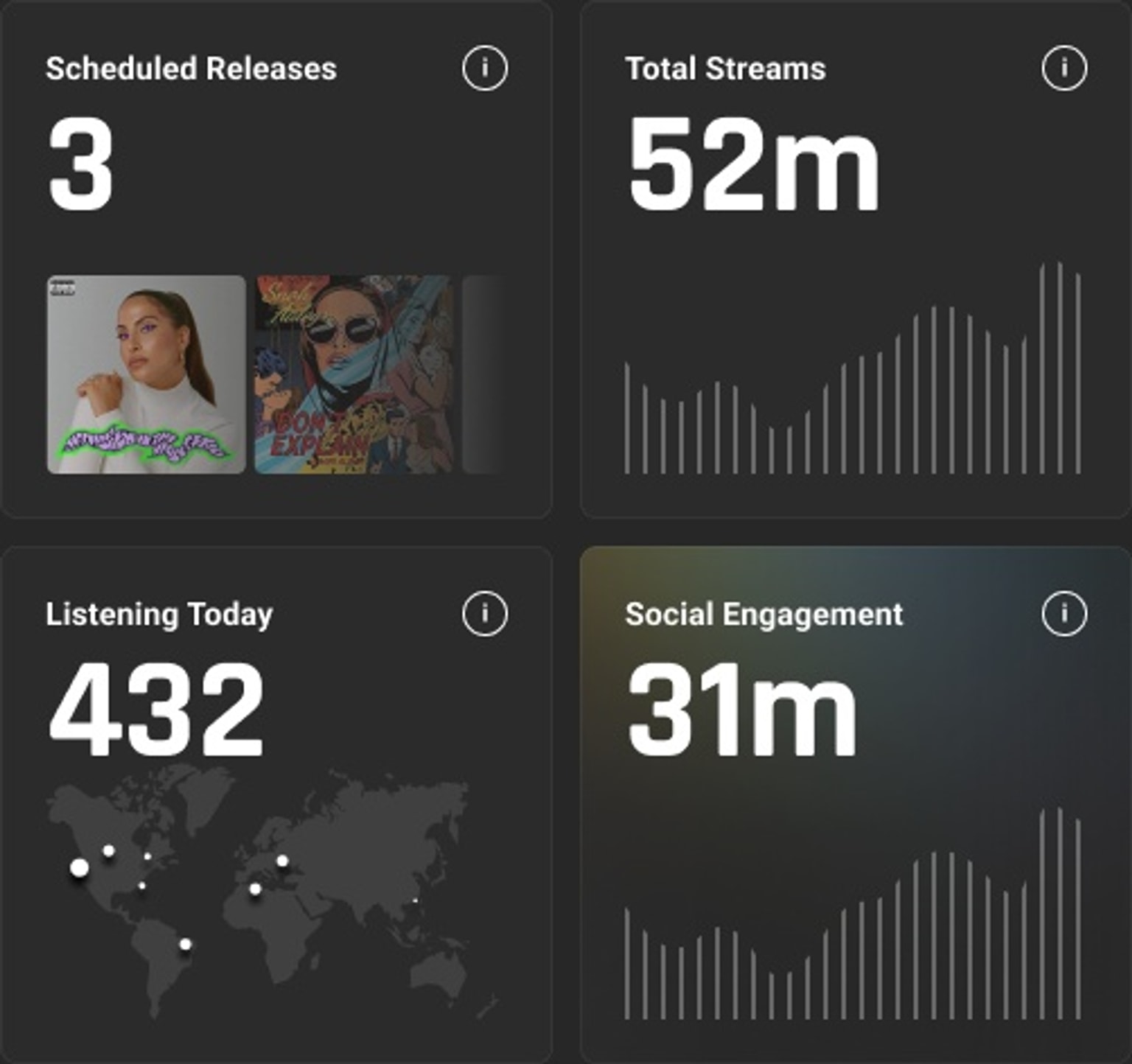
Task: Open the Total Streams info icon
Action: click(1063, 69)
